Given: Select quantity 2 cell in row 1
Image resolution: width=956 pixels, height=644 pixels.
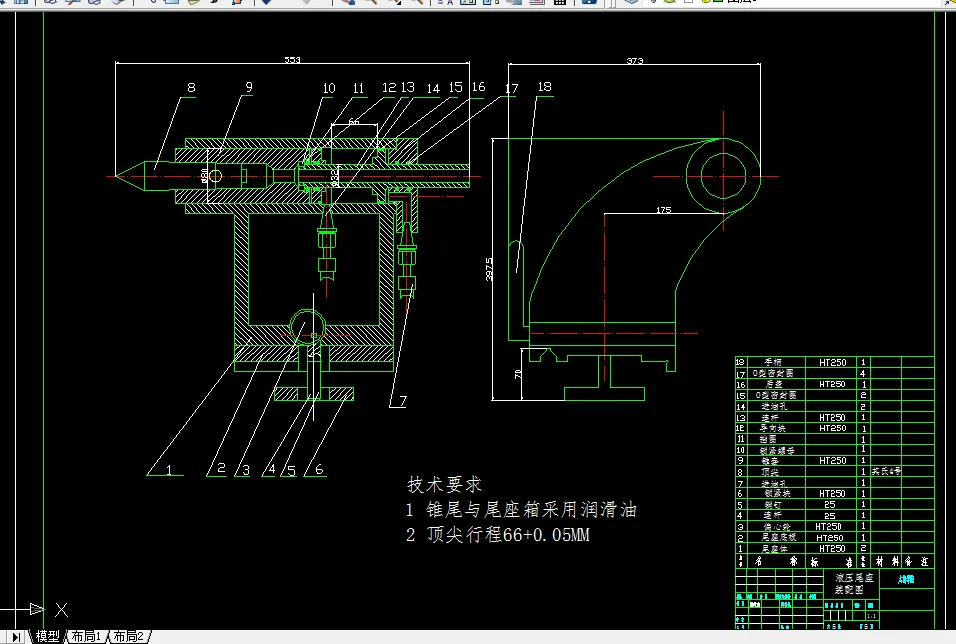Looking at the screenshot, I should tap(863, 549).
